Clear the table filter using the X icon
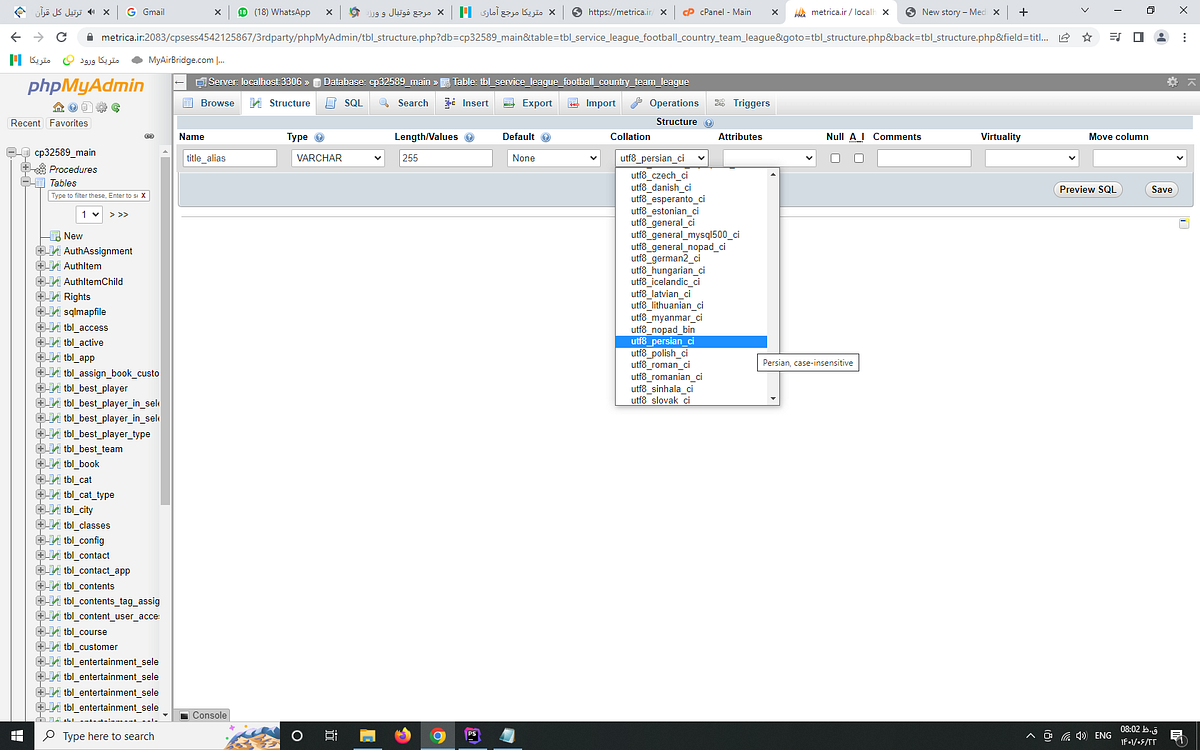 pos(143,195)
